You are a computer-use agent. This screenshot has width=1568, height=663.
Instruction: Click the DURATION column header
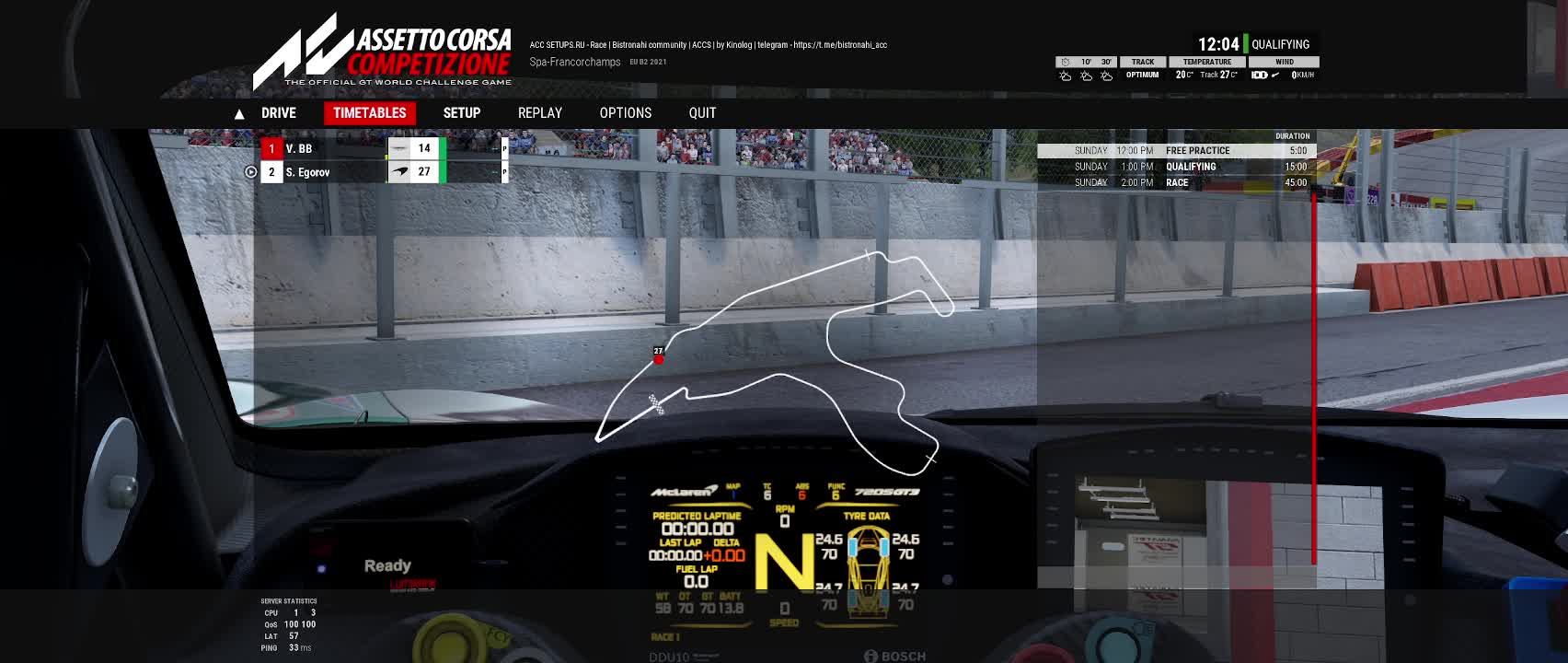1293,136
